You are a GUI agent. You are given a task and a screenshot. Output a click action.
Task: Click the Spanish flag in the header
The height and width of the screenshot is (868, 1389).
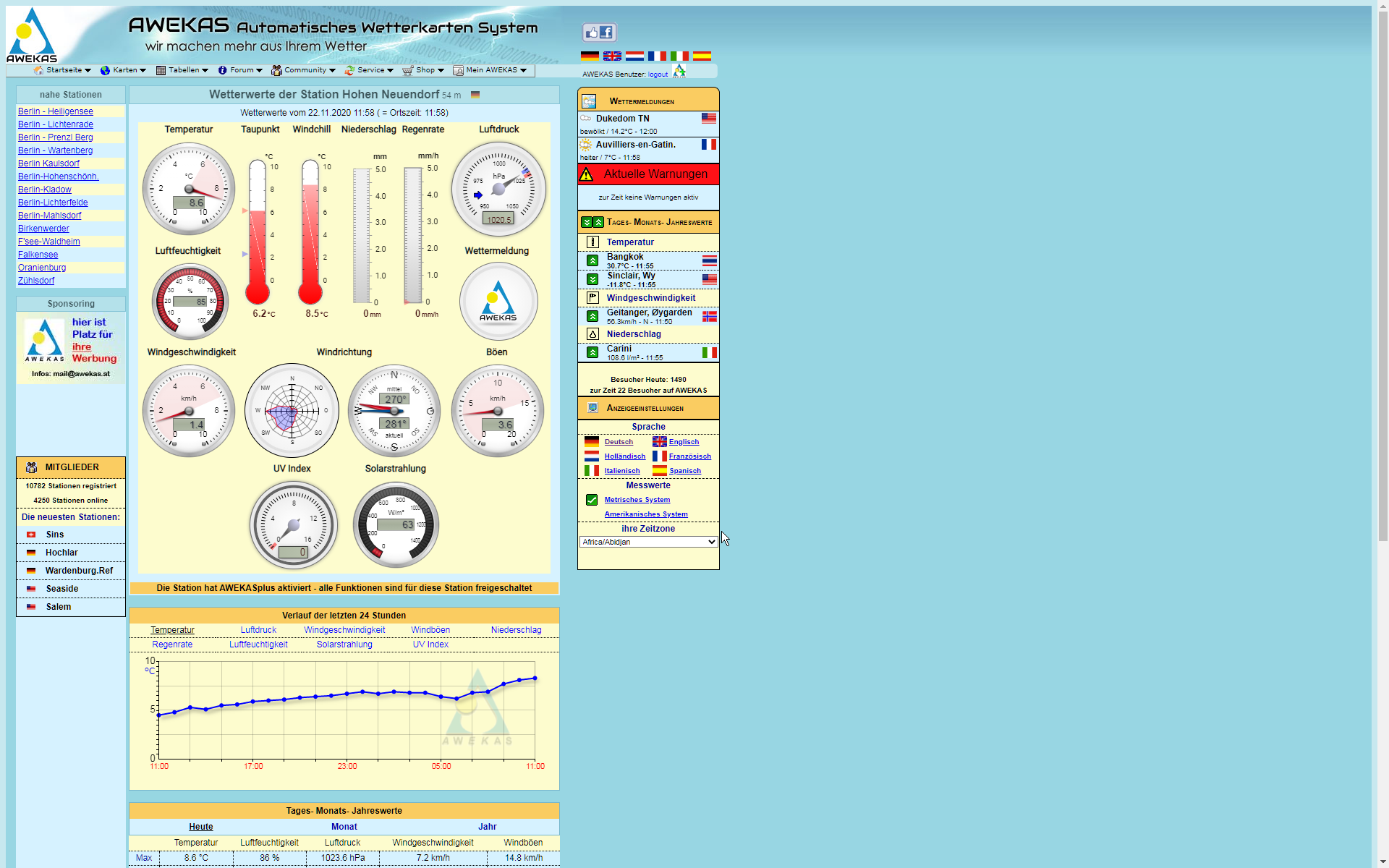[x=702, y=56]
